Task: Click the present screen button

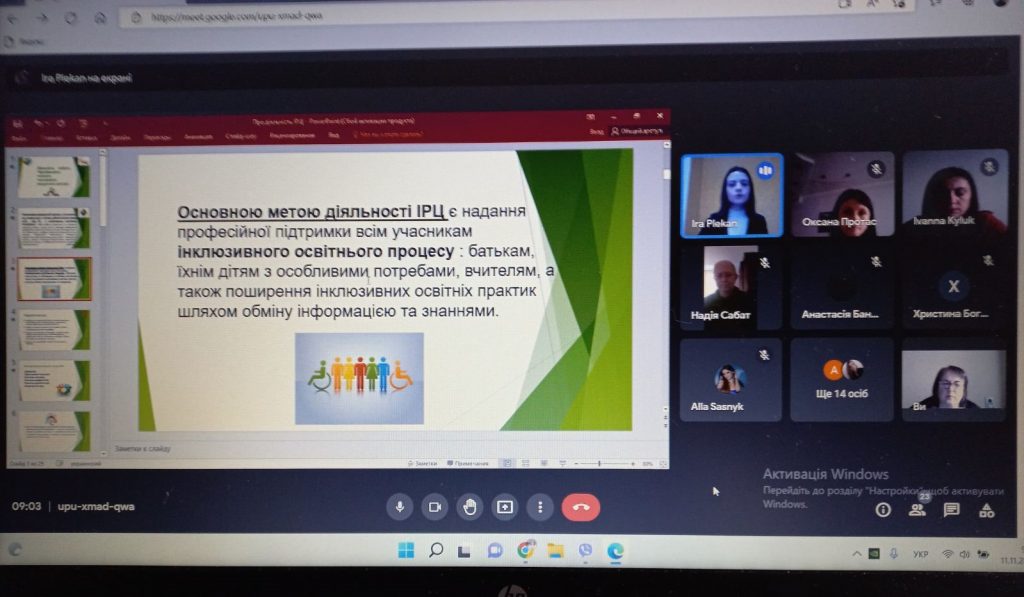Action: point(505,507)
